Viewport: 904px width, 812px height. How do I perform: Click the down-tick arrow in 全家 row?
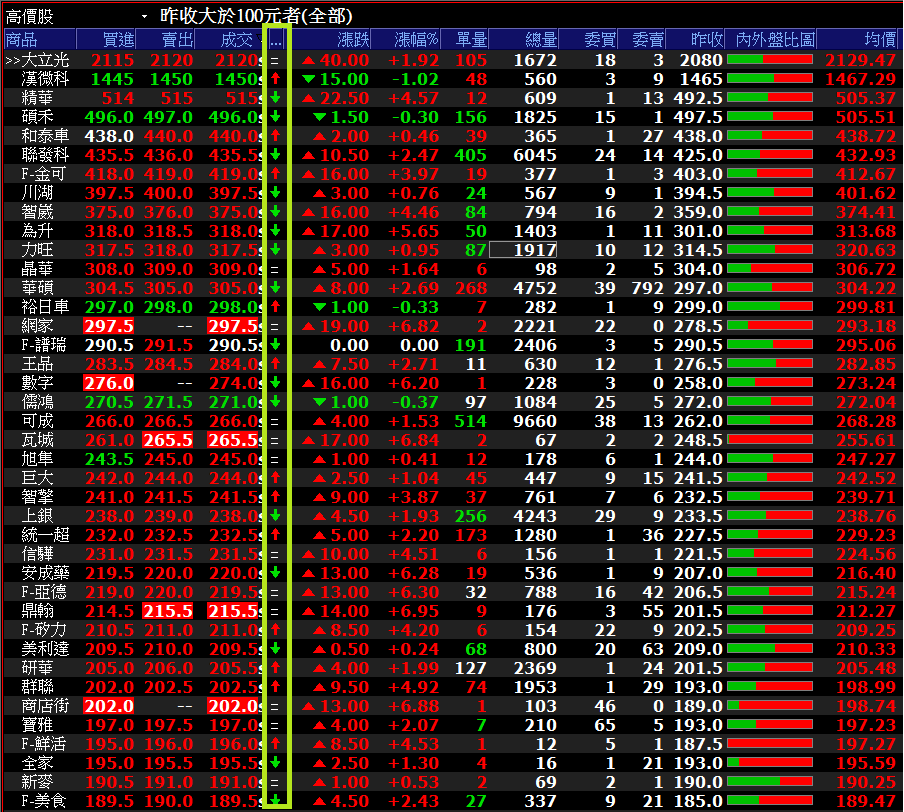click(x=276, y=762)
